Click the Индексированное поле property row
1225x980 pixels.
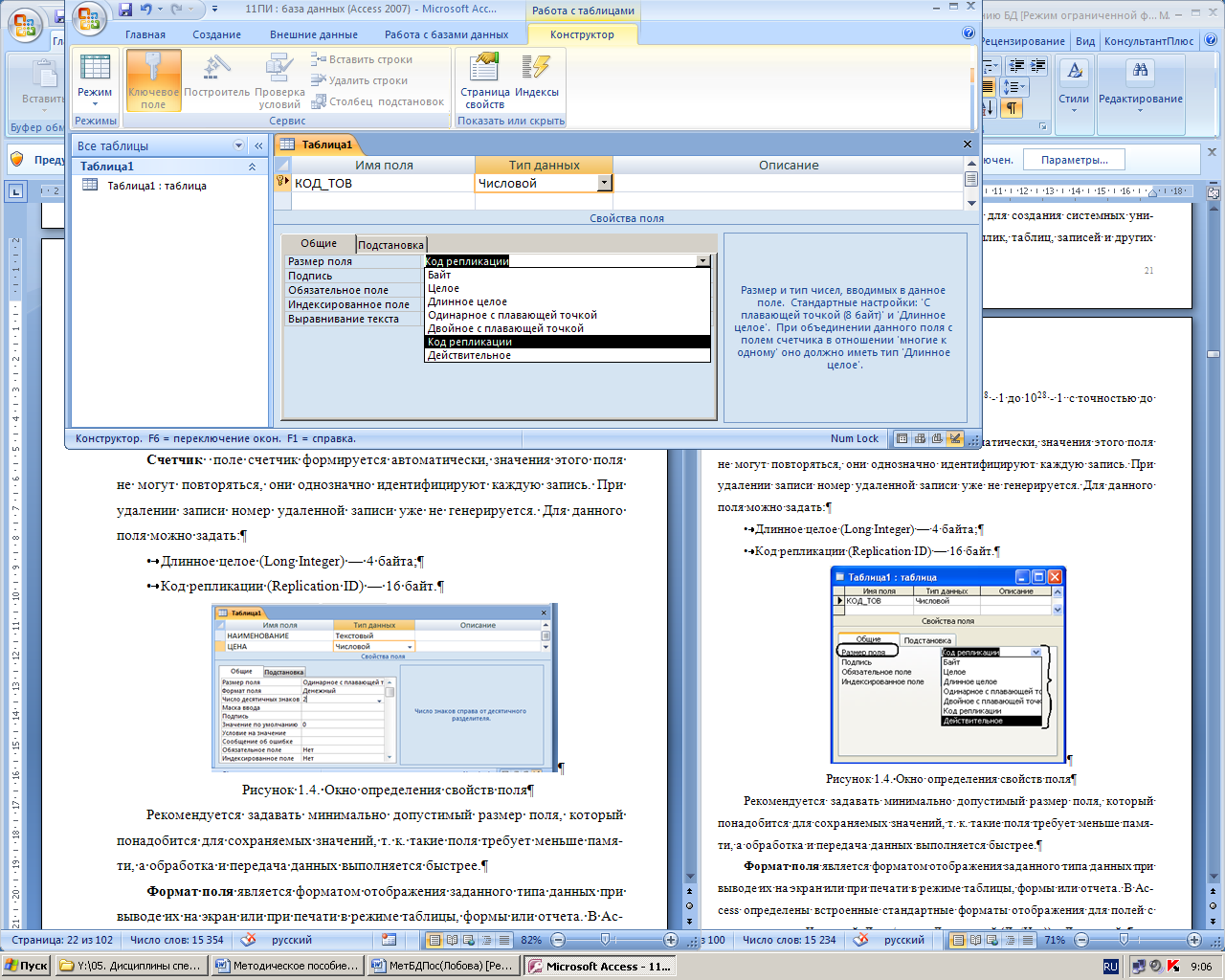(x=354, y=304)
